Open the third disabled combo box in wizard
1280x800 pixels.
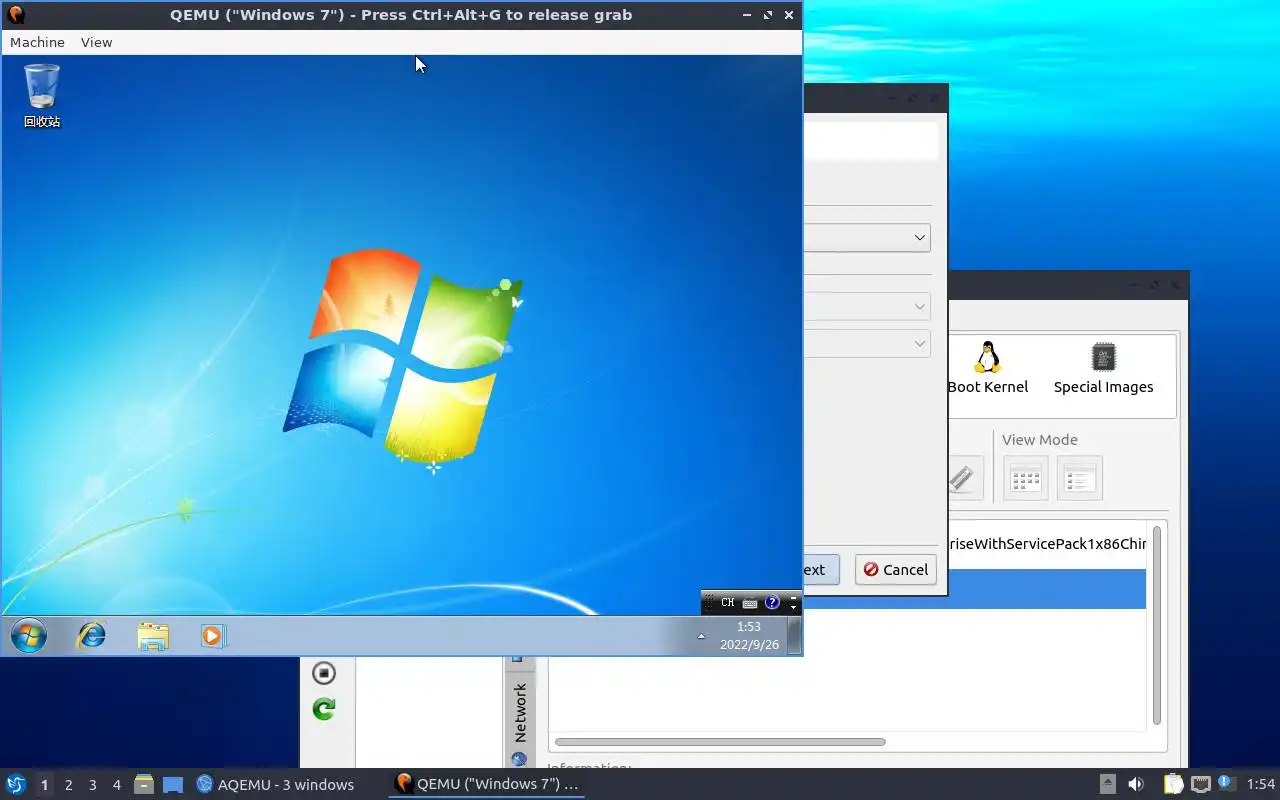[867, 343]
